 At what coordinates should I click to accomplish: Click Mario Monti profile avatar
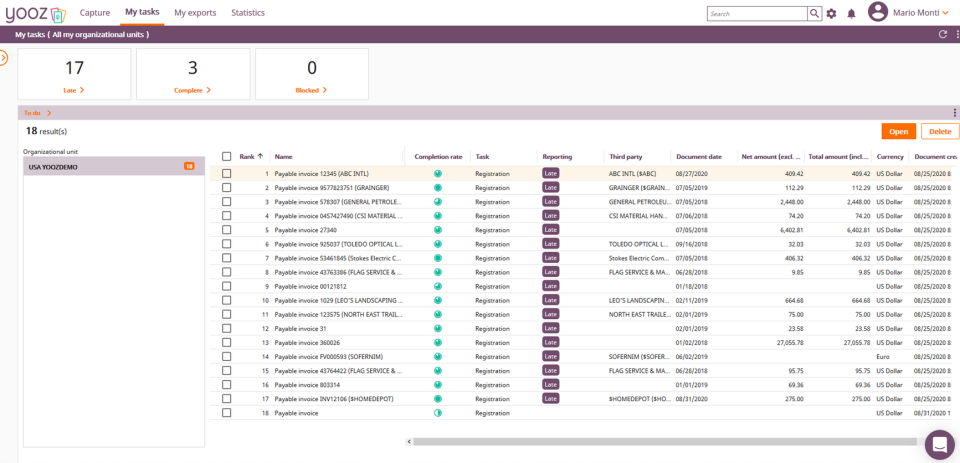point(878,12)
